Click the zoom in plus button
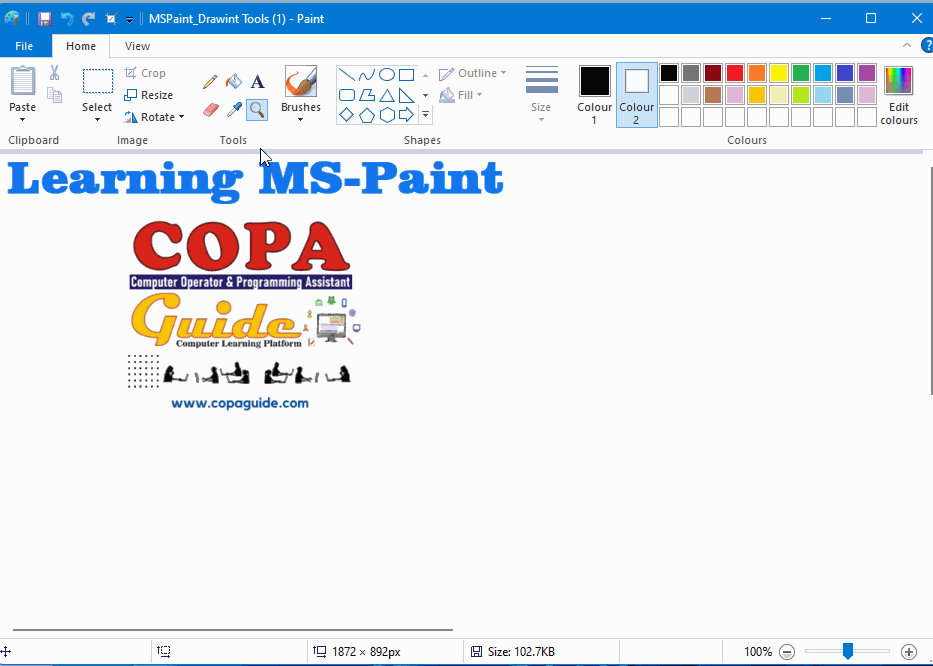This screenshot has width=933, height=666. [x=909, y=652]
